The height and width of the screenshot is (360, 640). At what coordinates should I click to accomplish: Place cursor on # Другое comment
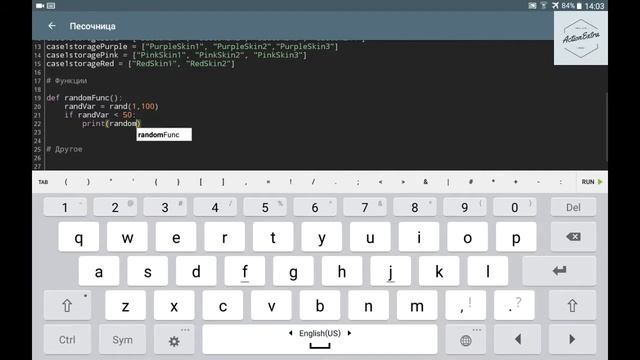(x=64, y=149)
